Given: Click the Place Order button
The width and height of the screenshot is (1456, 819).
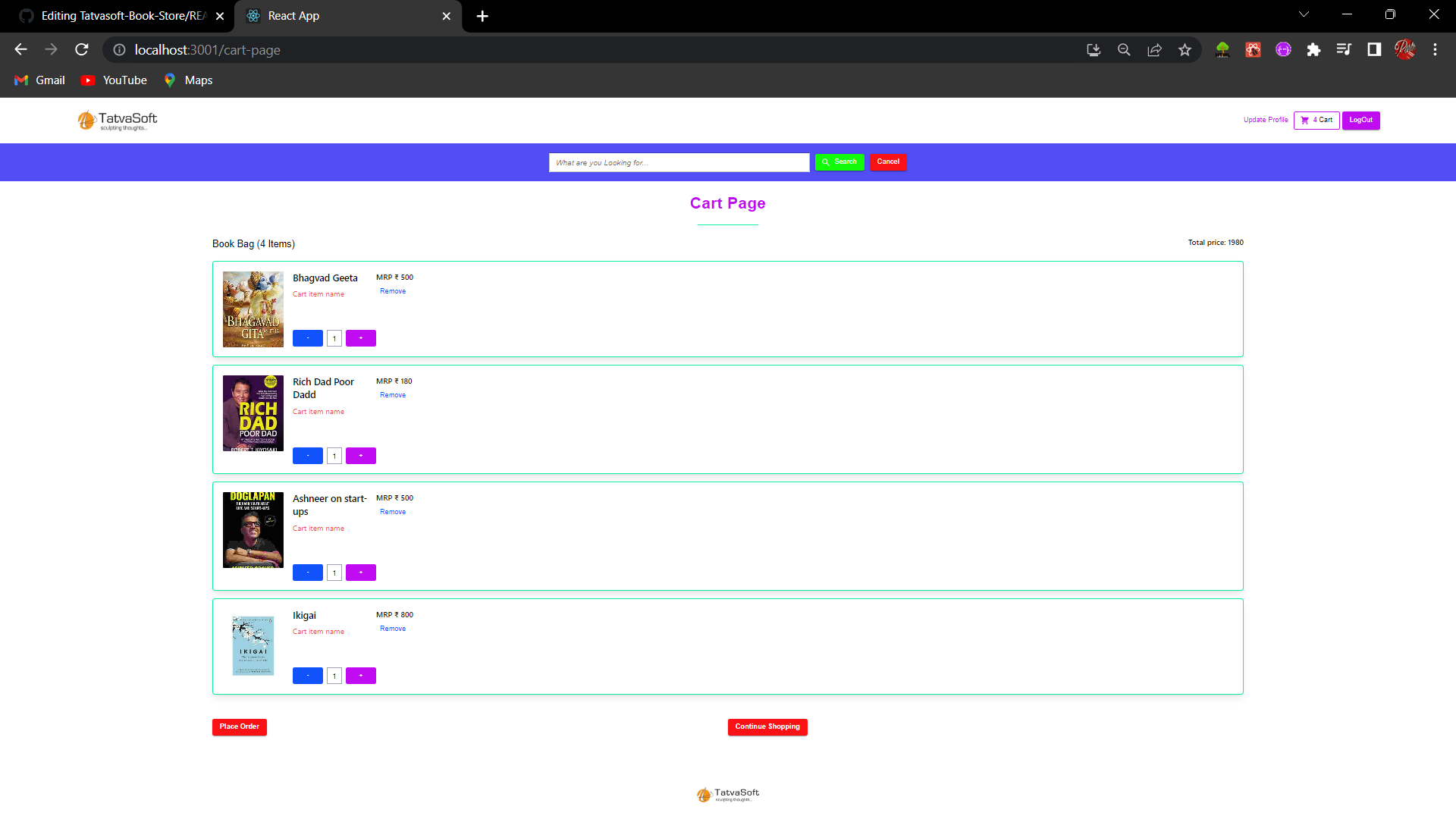Looking at the screenshot, I should tap(239, 726).
